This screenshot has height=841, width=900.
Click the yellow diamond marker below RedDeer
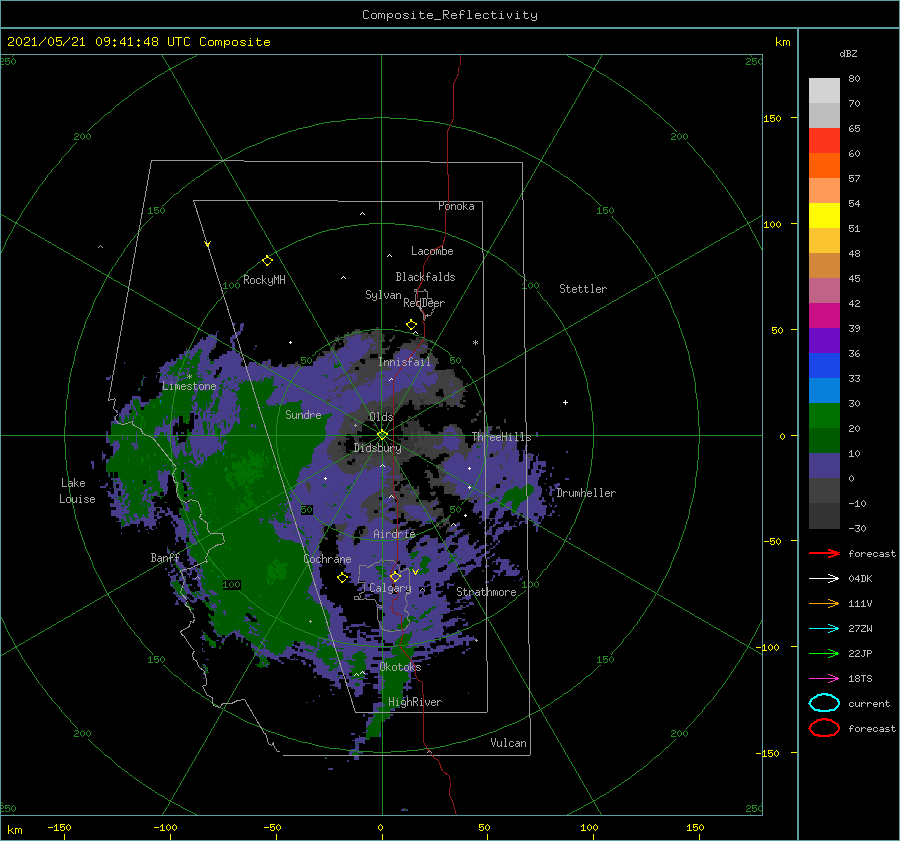[x=412, y=325]
